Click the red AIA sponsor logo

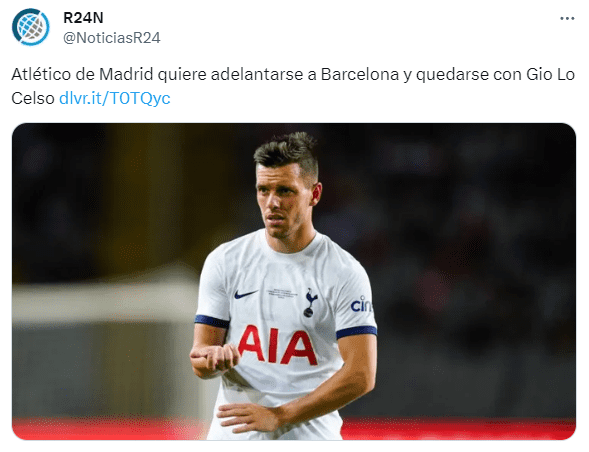pyautogui.click(x=277, y=346)
